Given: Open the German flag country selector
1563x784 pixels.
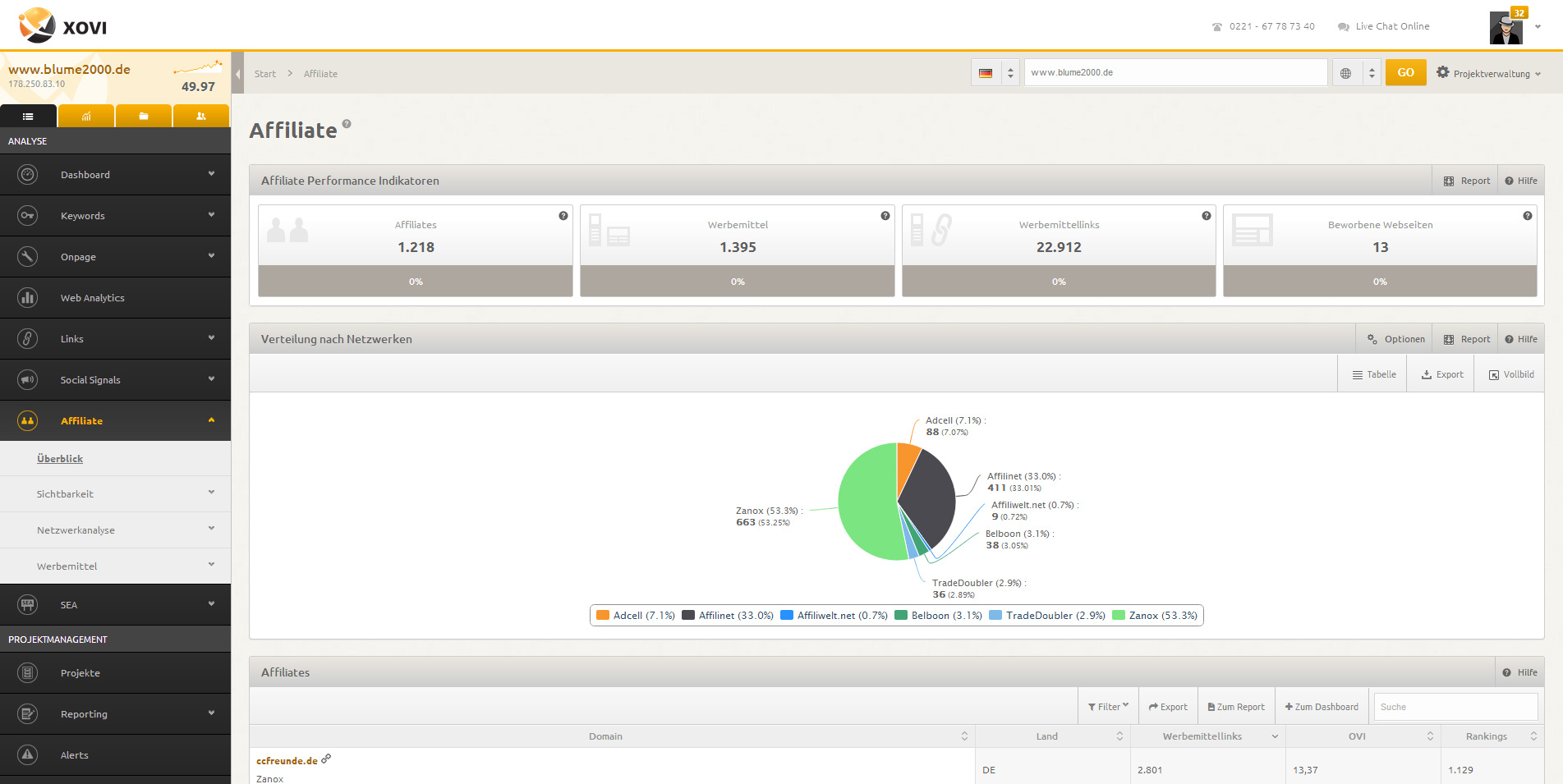Looking at the screenshot, I should pos(995,72).
